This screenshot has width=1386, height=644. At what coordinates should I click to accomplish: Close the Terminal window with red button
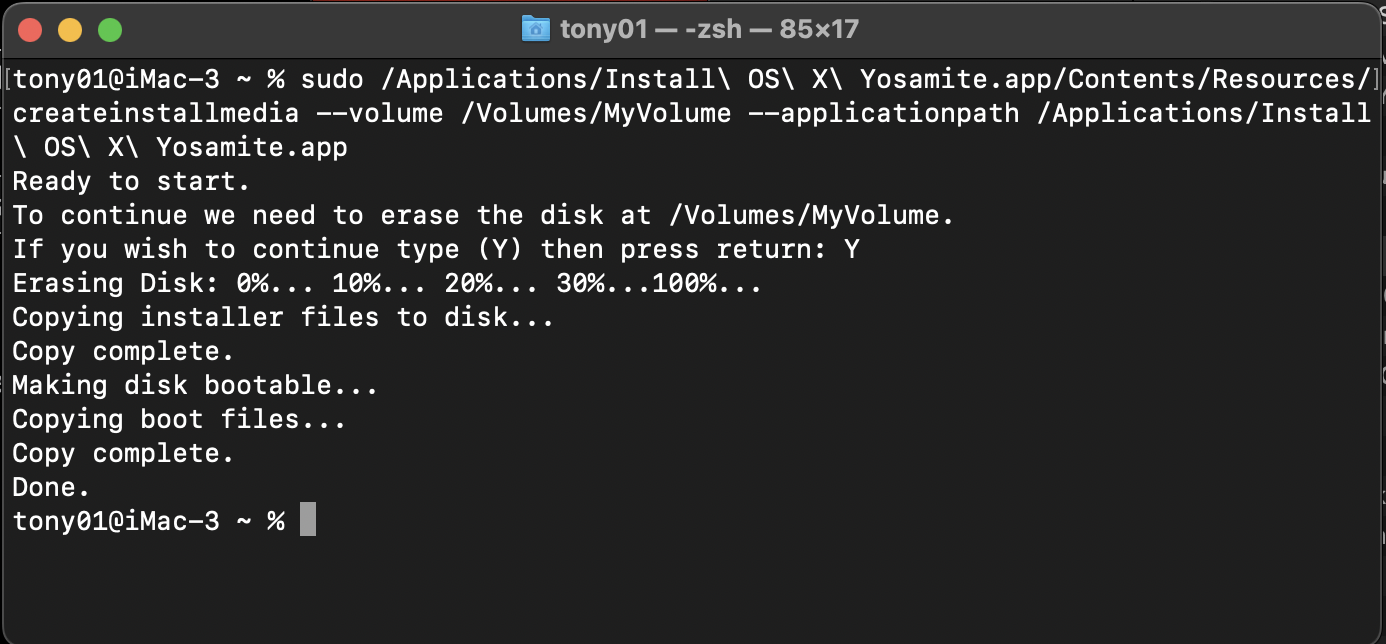(x=31, y=30)
